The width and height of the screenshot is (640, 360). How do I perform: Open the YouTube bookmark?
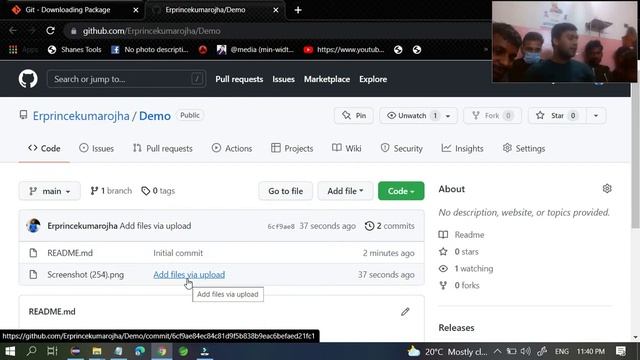[344, 49]
